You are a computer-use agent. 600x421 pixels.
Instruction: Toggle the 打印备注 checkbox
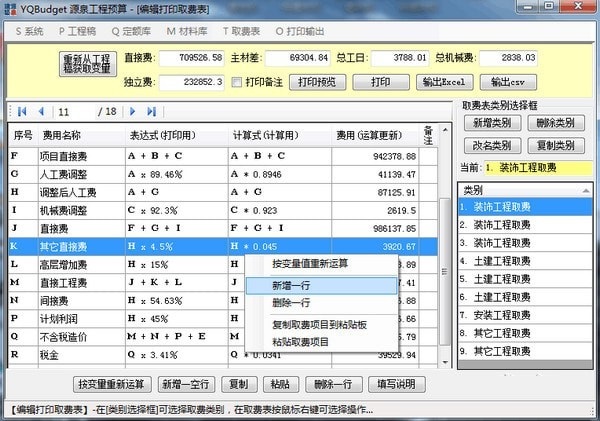coord(237,82)
